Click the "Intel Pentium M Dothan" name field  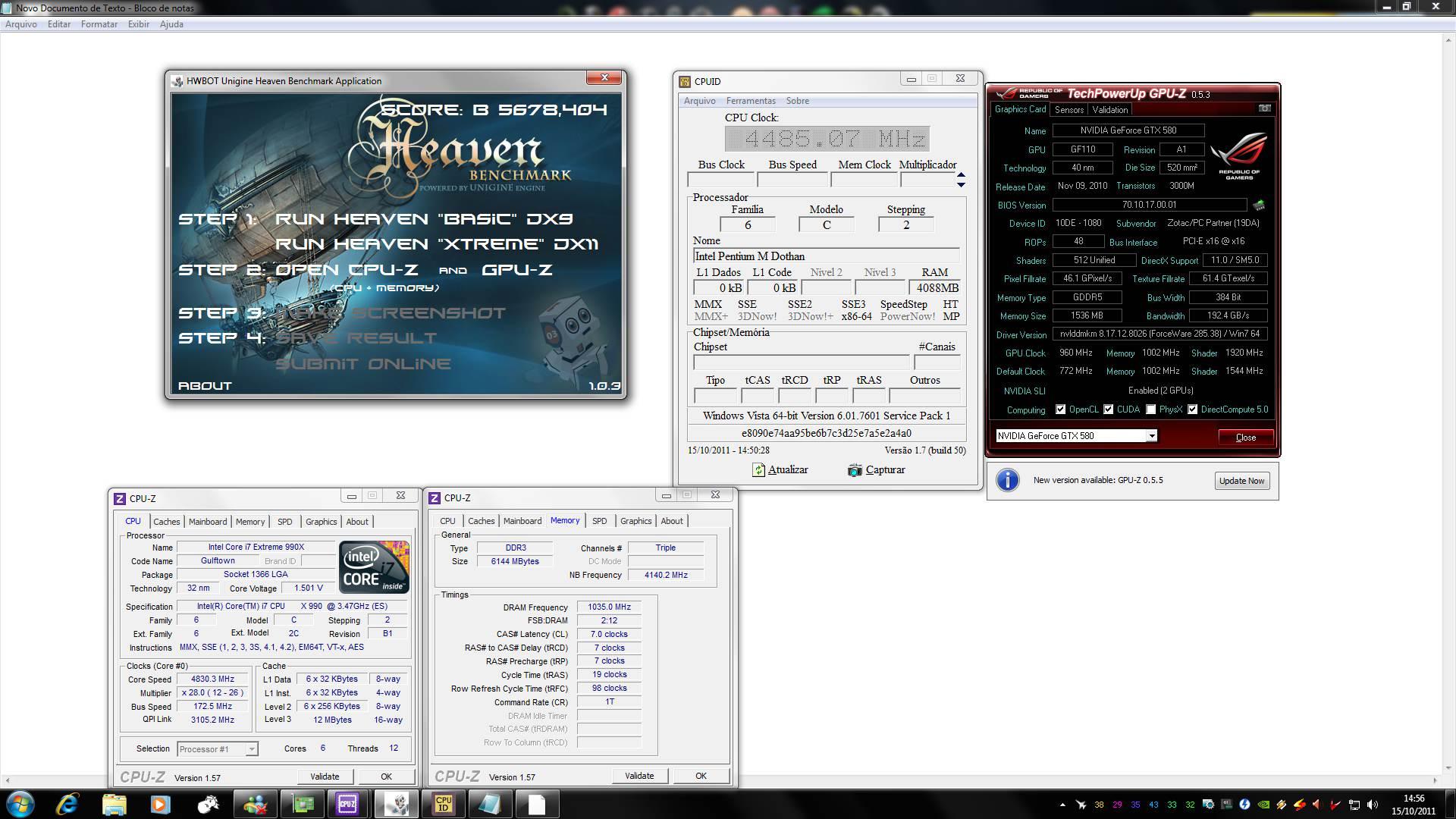pyautogui.click(x=826, y=256)
